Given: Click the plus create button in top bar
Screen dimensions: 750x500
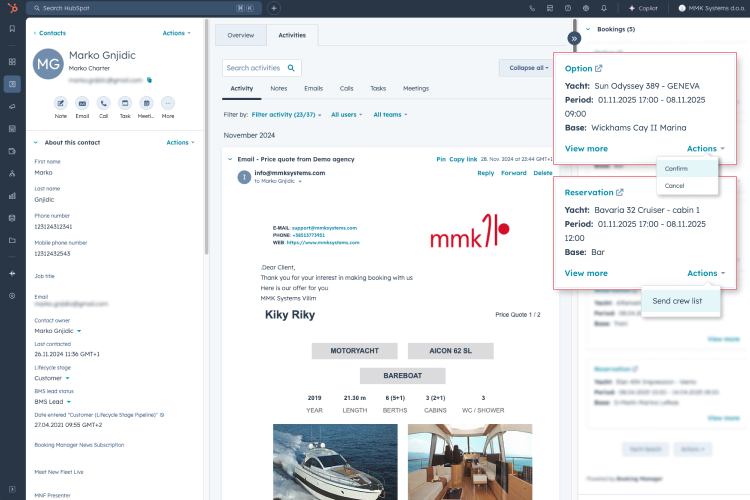Looking at the screenshot, I should pos(274,8).
